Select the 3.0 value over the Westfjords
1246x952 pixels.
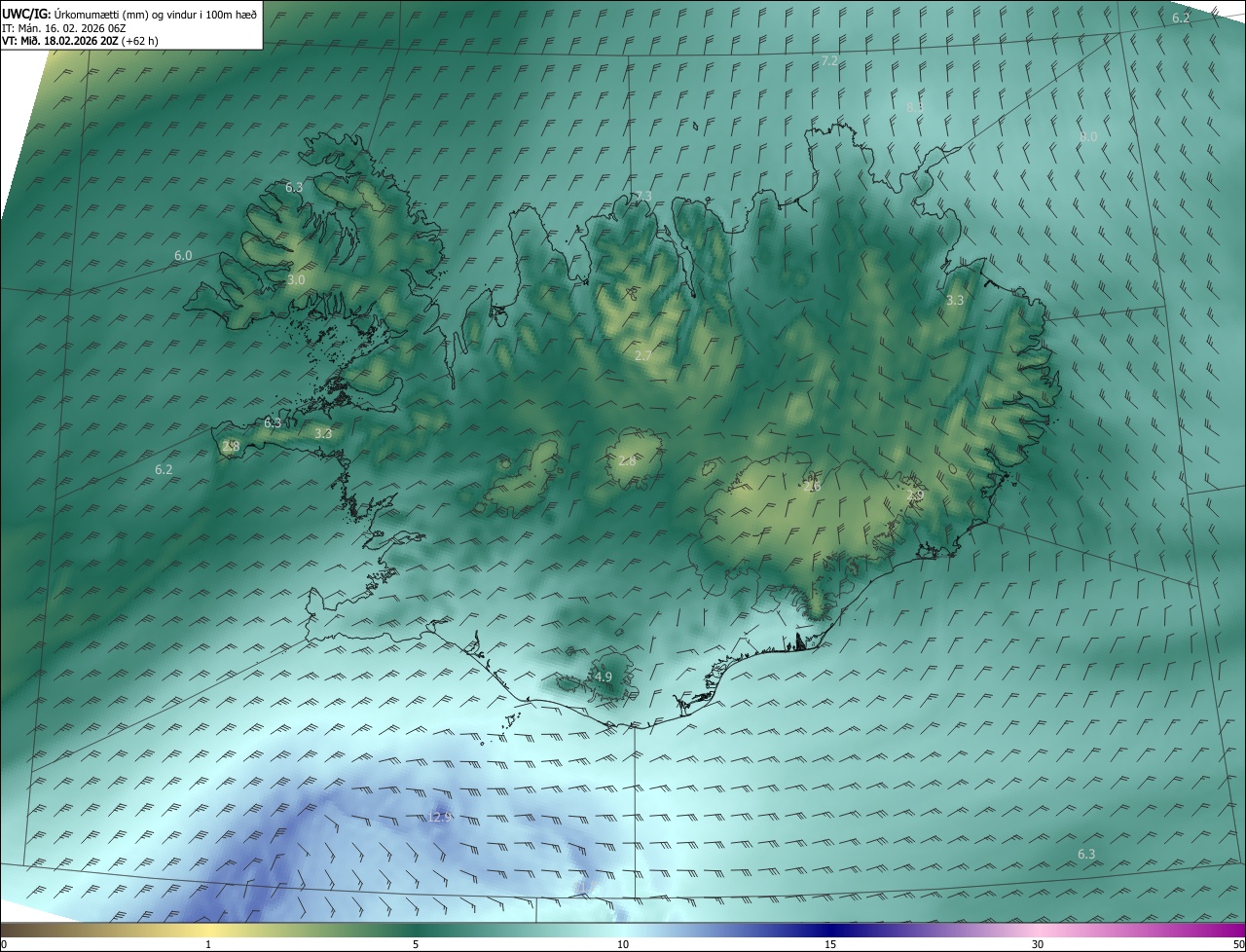(296, 280)
